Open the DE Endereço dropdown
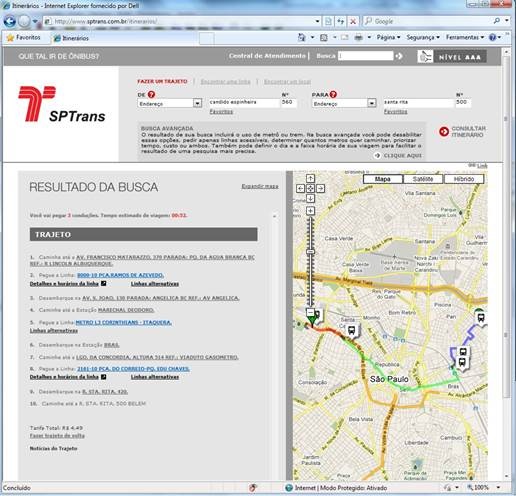This screenshot has height=496, width=516. (x=197, y=103)
